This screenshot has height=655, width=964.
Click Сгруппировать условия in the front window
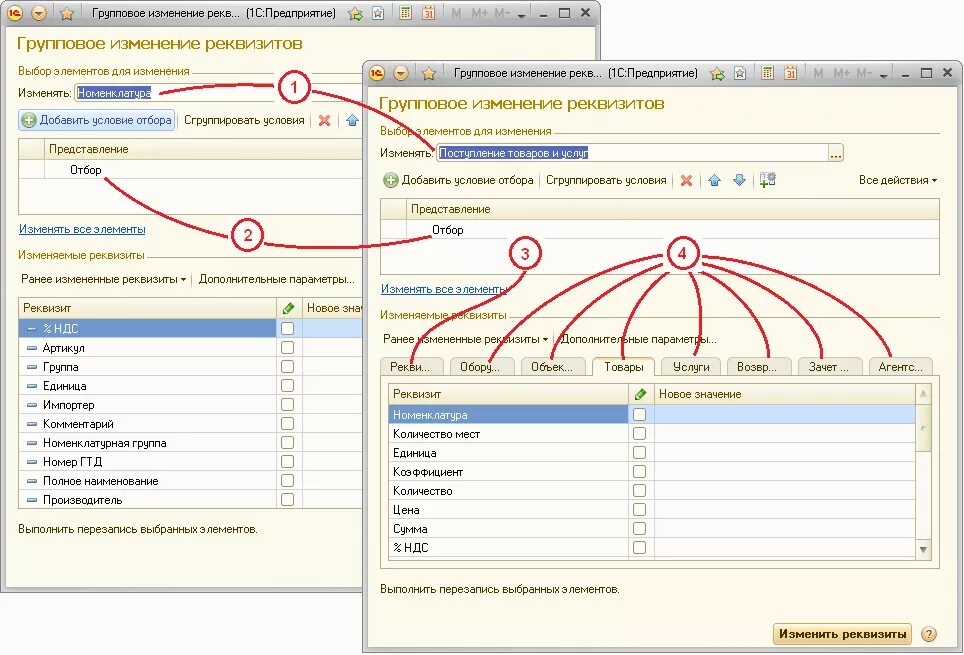coord(606,180)
